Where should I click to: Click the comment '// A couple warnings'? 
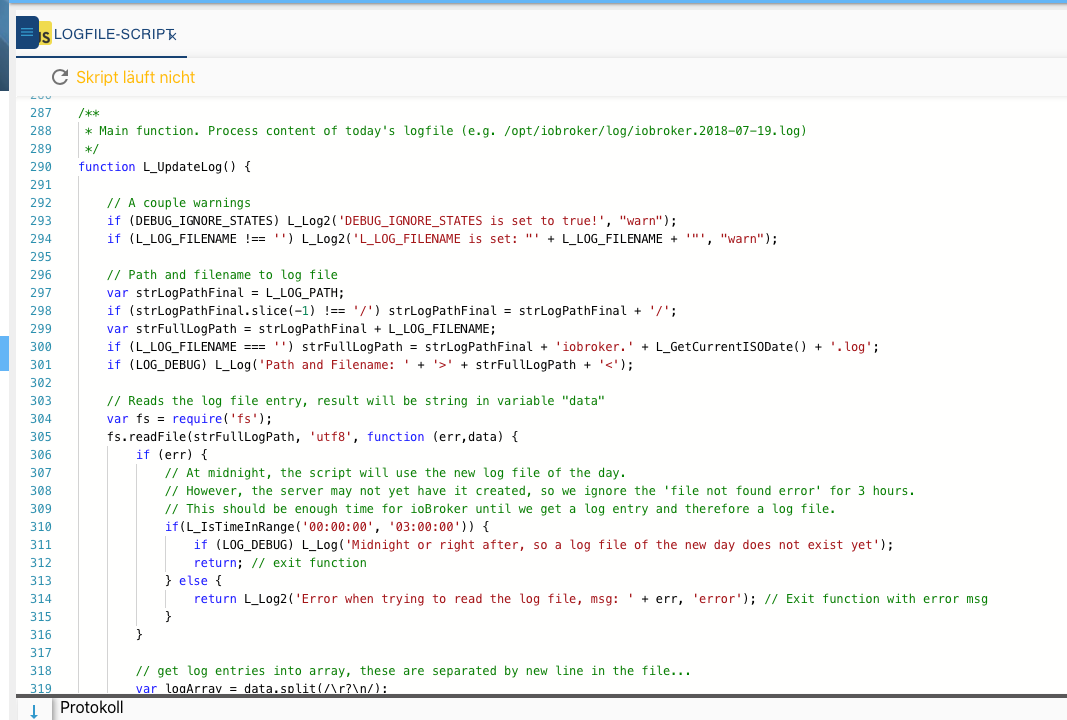pos(178,203)
